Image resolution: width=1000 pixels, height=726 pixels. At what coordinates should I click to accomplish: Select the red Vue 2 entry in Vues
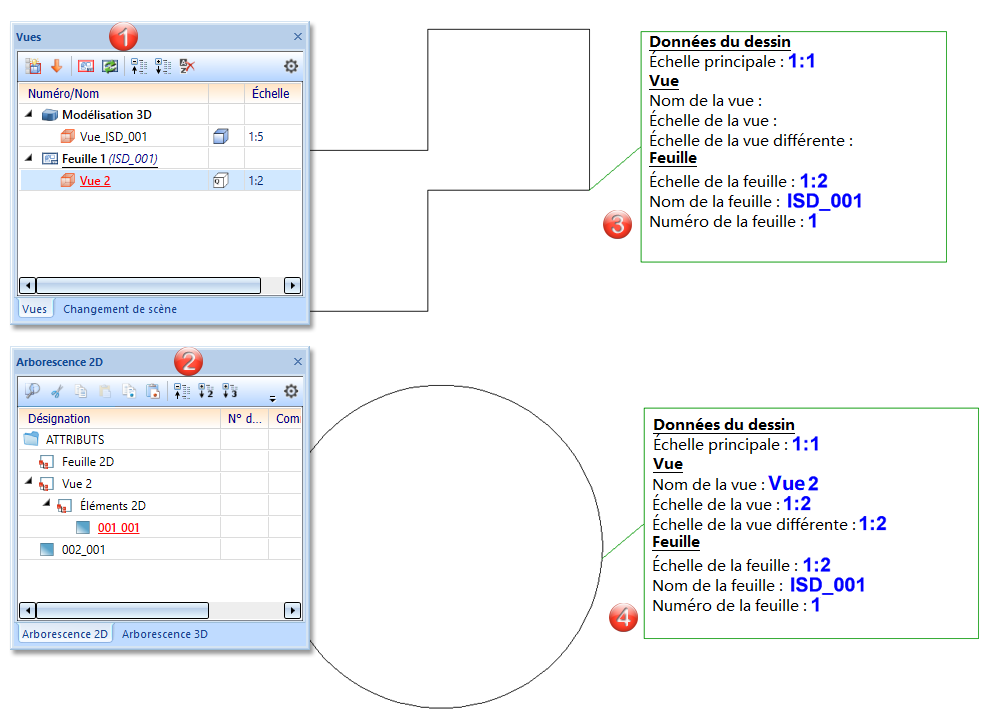(95, 181)
